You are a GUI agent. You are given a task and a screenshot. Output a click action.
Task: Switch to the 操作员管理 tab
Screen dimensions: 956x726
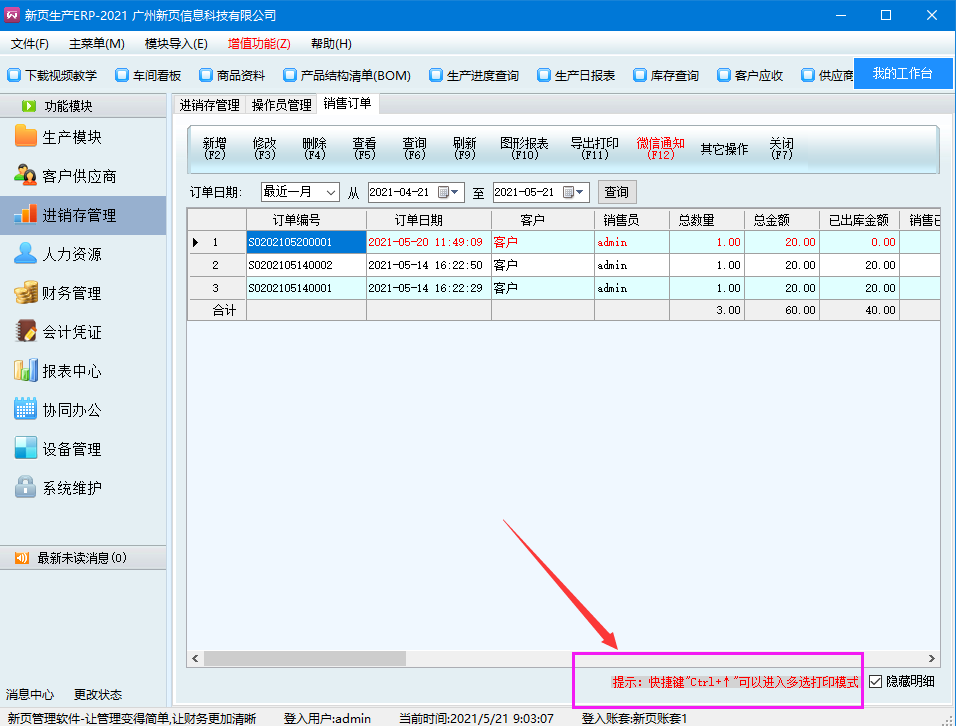click(x=281, y=105)
